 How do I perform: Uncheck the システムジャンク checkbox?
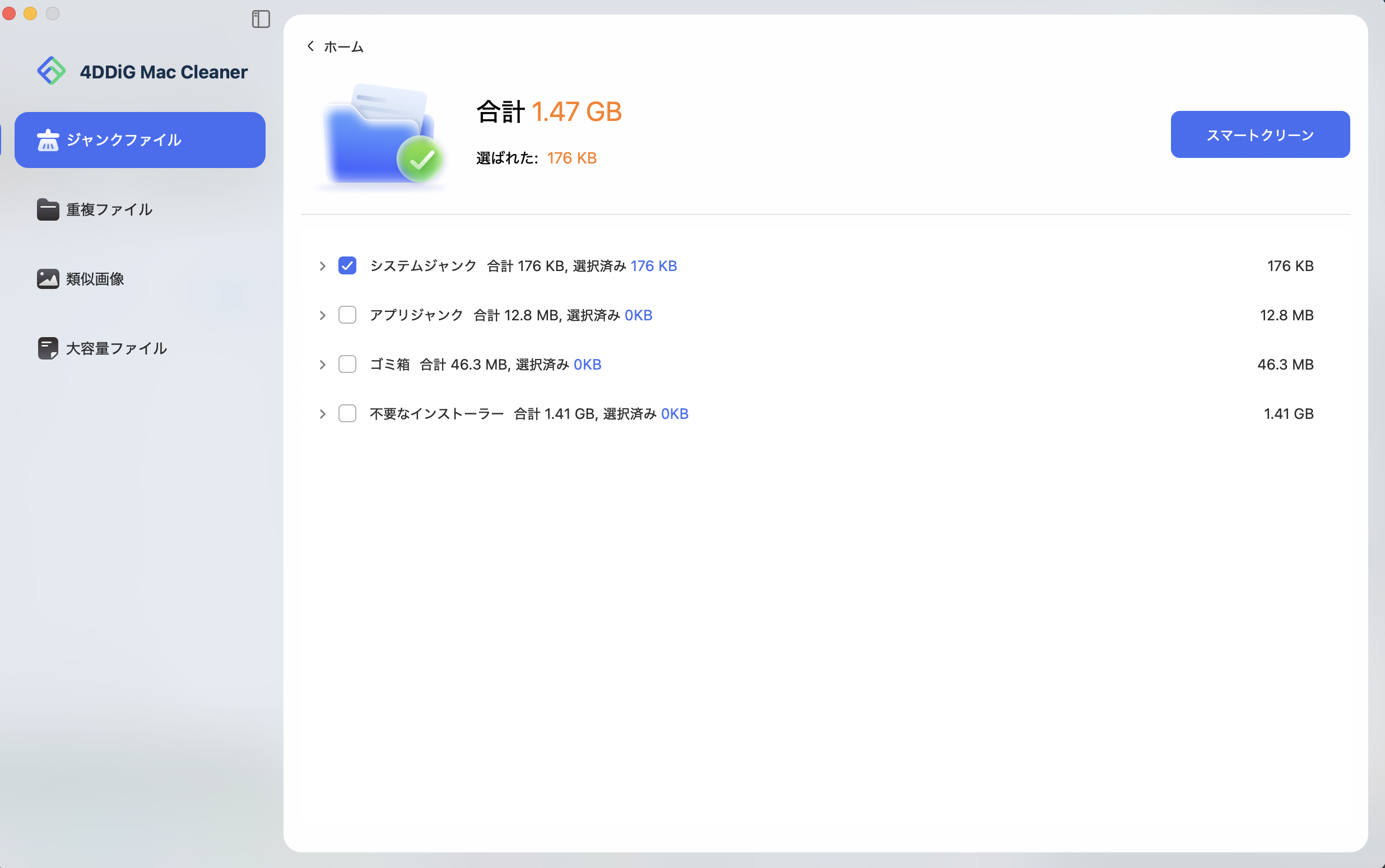tap(347, 265)
